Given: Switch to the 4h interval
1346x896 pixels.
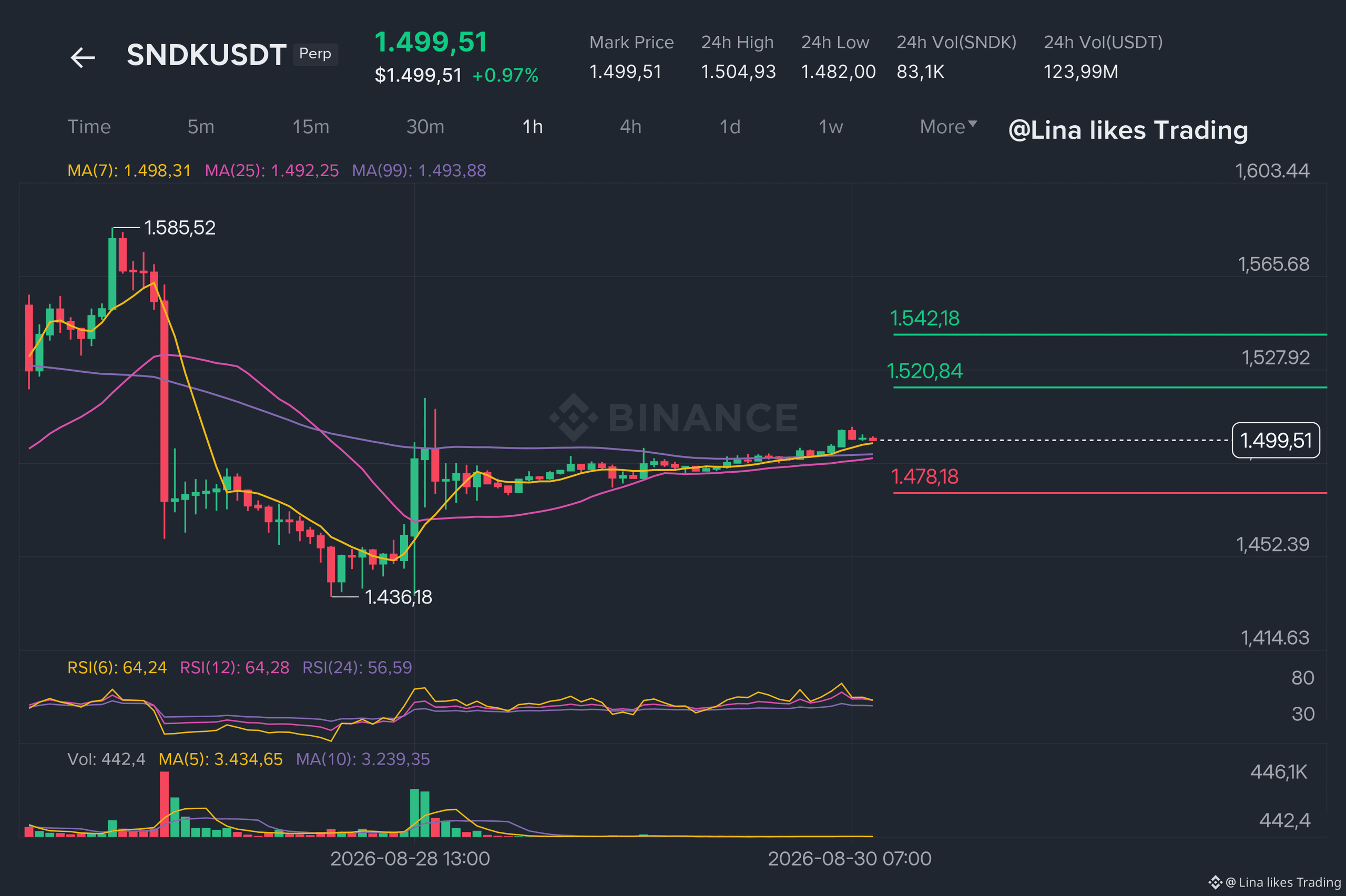Looking at the screenshot, I should (x=631, y=126).
